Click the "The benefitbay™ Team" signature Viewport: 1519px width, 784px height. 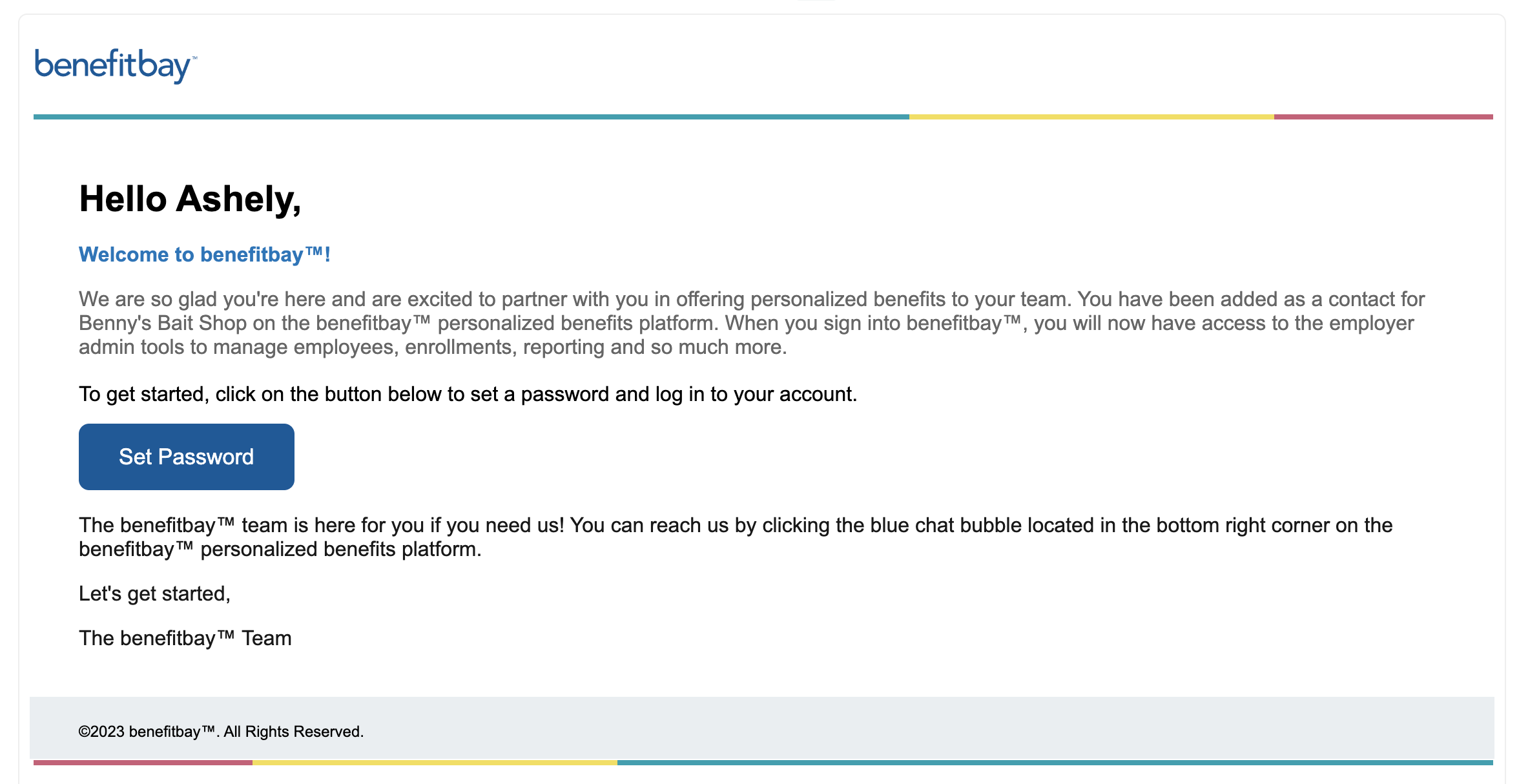pyautogui.click(x=185, y=639)
